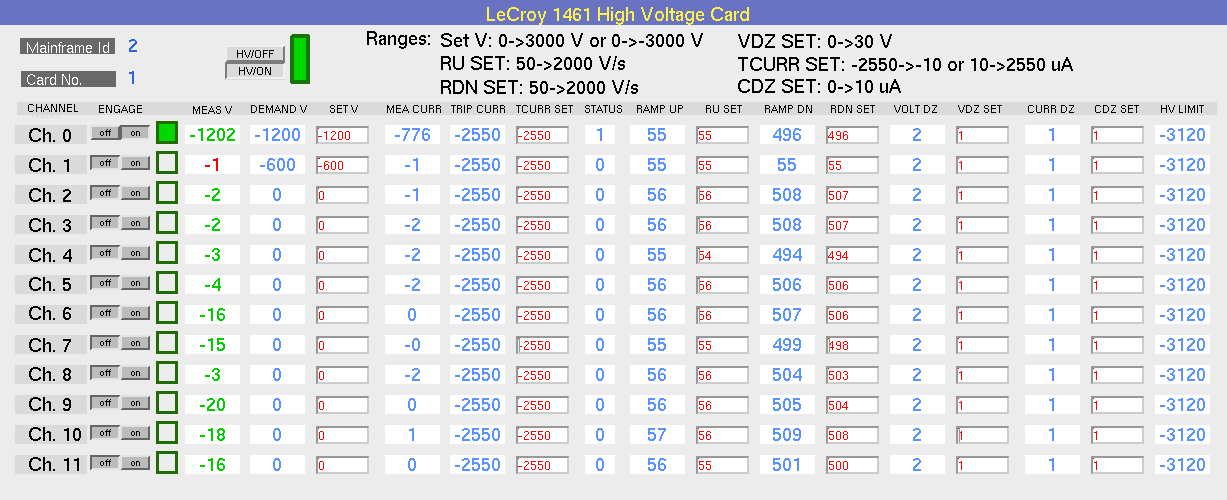The image size is (1227, 500).
Task: Switch Ch. 4 engage to on
Action: [x=135, y=252]
